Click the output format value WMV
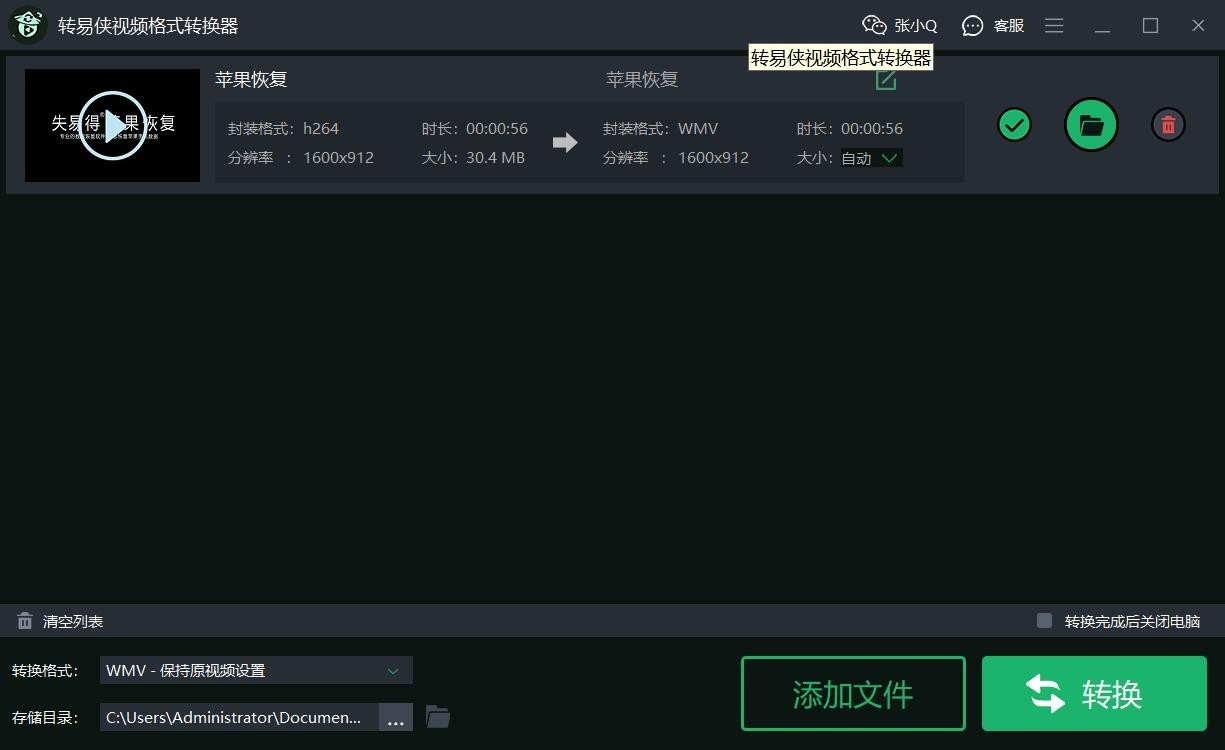The height and width of the screenshot is (750, 1225). [x=698, y=129]
